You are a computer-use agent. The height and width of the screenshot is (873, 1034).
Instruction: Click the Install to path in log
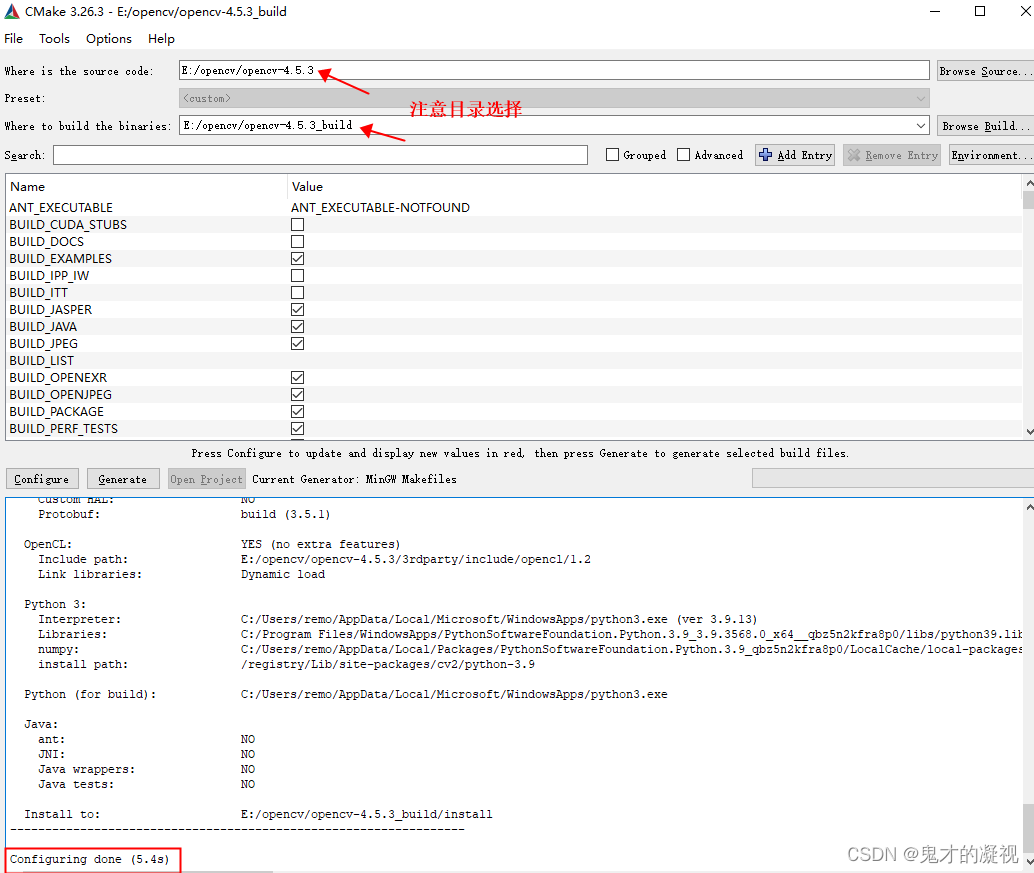367,814
